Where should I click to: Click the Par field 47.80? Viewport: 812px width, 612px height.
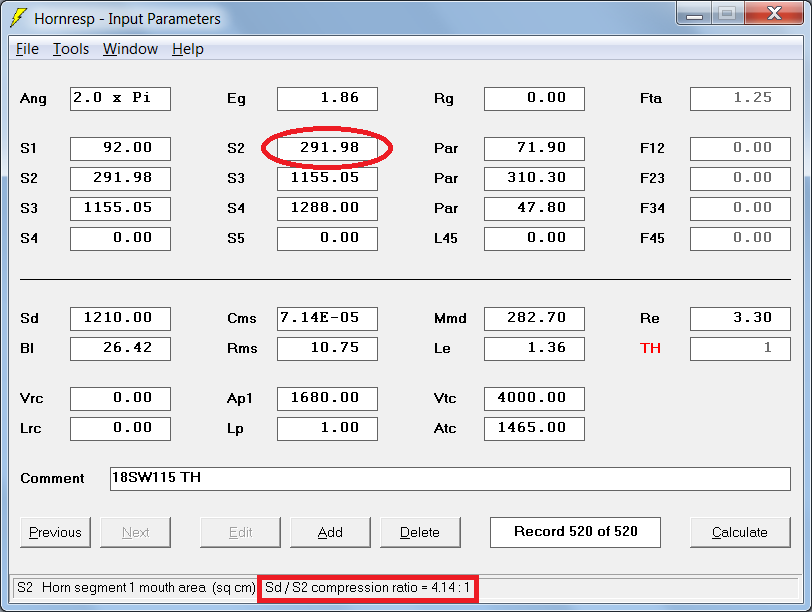click(x=534, y=209)
